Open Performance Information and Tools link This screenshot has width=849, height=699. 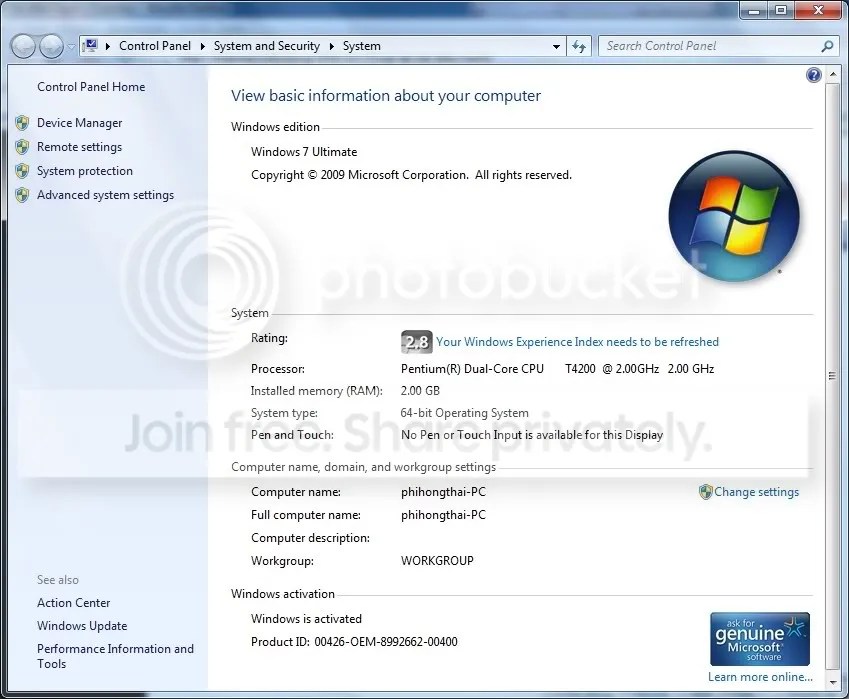pos(115,656)
